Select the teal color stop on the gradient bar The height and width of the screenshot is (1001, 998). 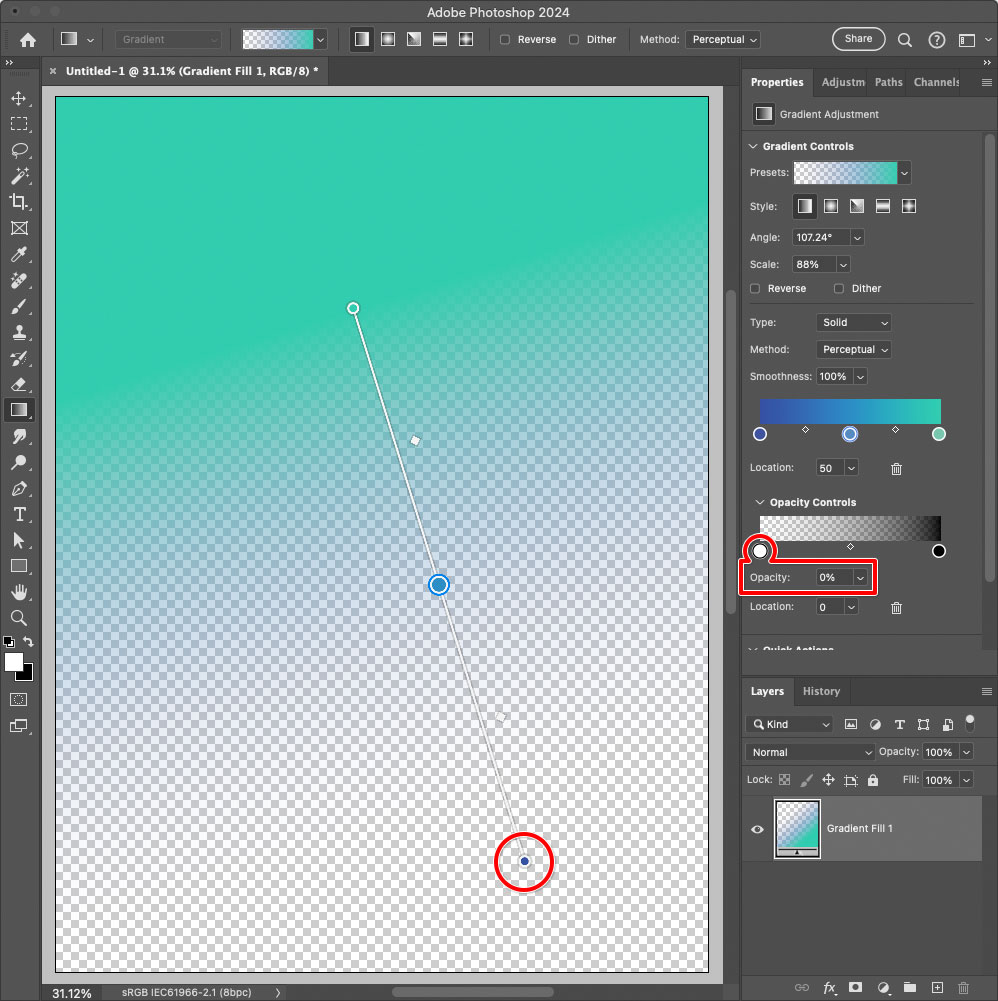(938, 434)
